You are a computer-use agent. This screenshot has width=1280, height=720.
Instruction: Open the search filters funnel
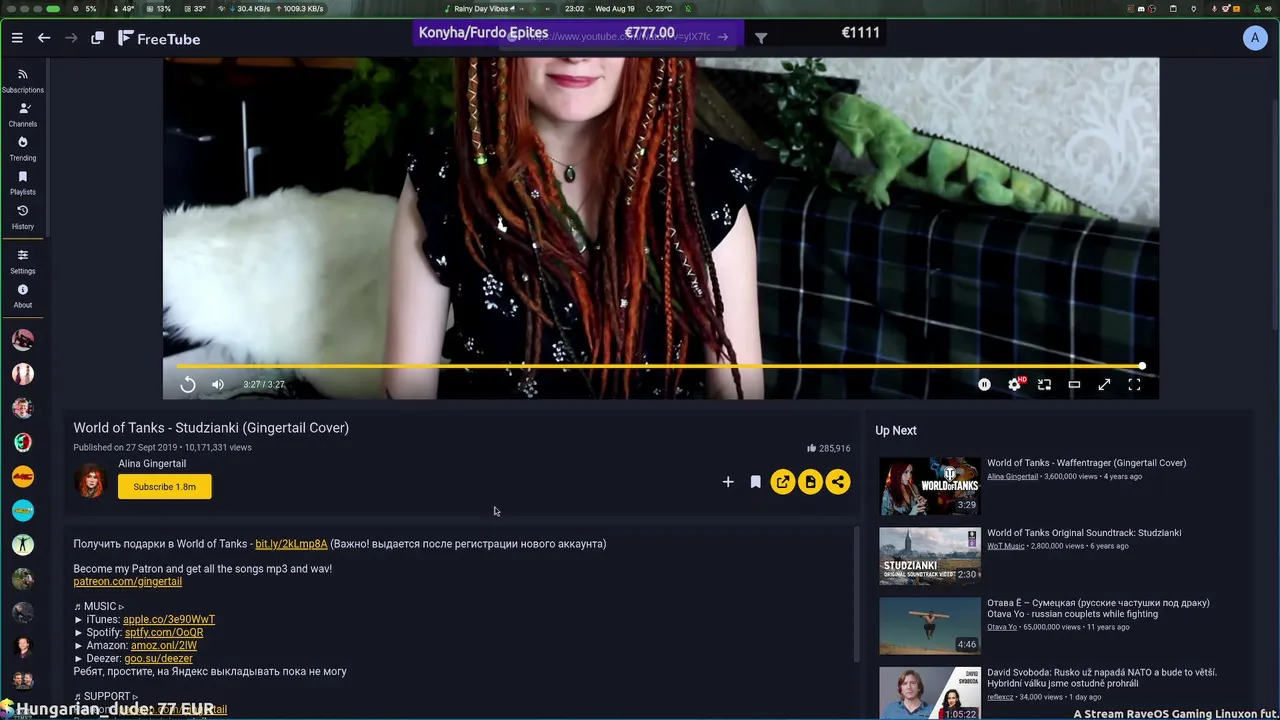tap(761, 38)
